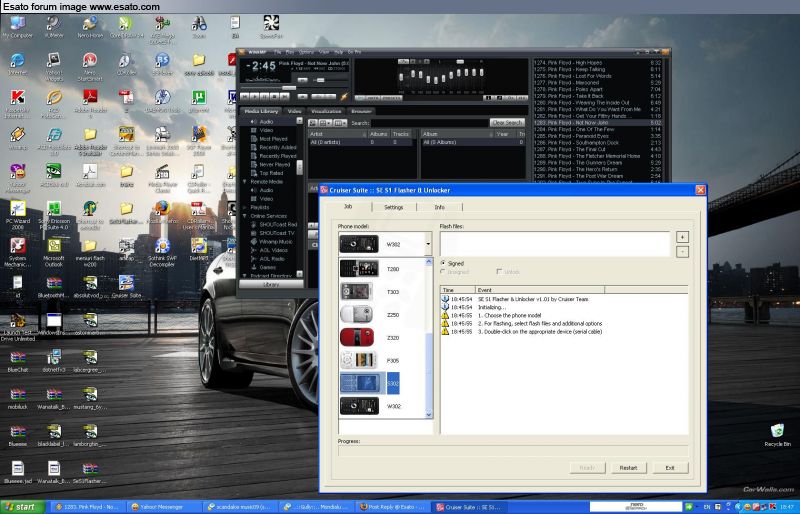Click Winamp Clear Search button
Screen dimensions: 800x514
[x=507, y=123]
